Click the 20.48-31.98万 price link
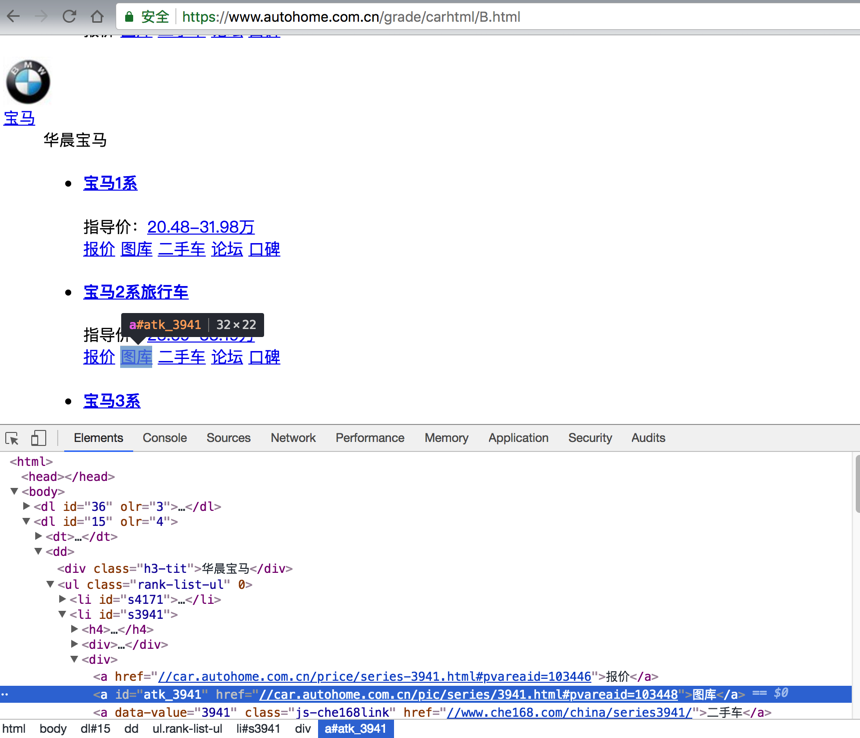This screenshot has width=860, height=738. point(201,227)
